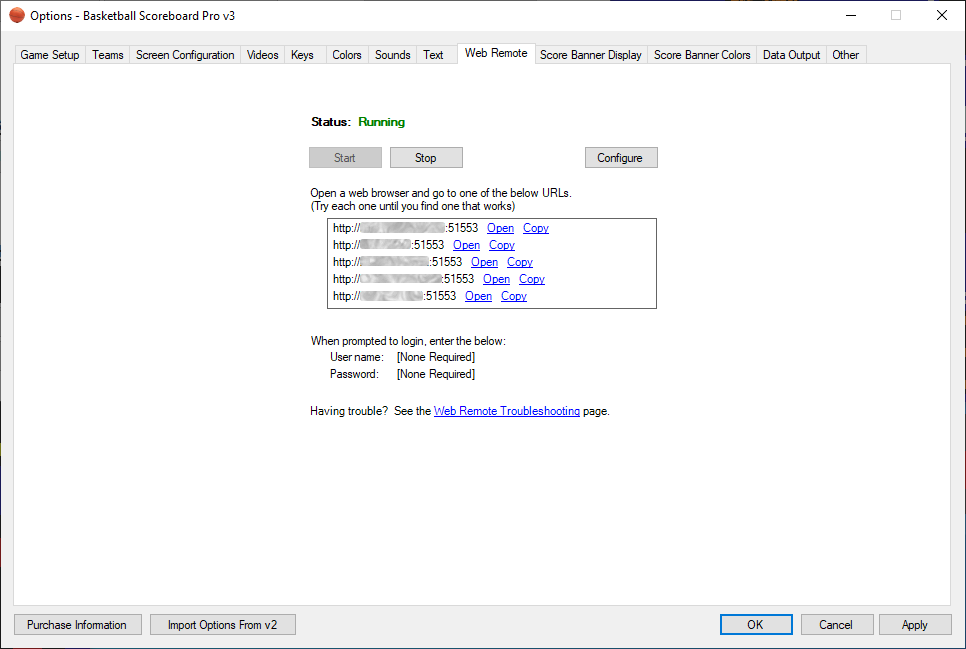Viewport: 966px width, 649px height.
Task: Select the Score Banner Display tab
Action: 591,55
